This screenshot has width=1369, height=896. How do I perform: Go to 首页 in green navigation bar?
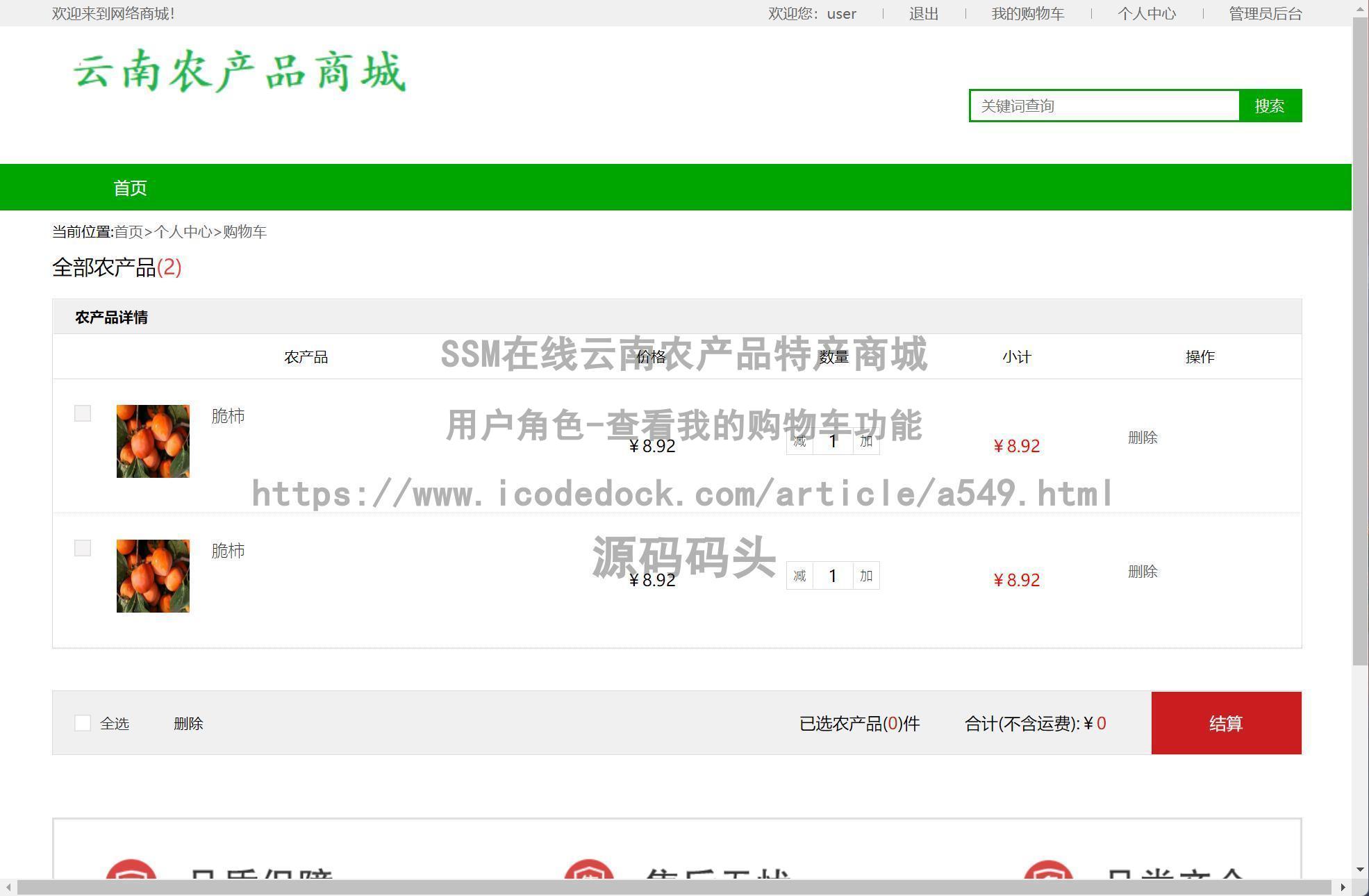[x=130, y=188]
